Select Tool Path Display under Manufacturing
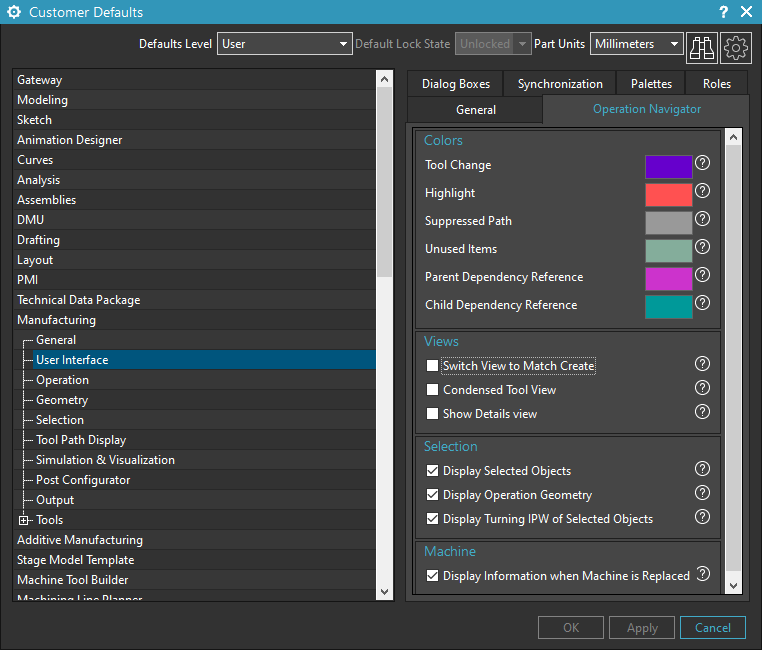This screenshot has height=650, width=762. pyautogui.click(x=204, y=440)
